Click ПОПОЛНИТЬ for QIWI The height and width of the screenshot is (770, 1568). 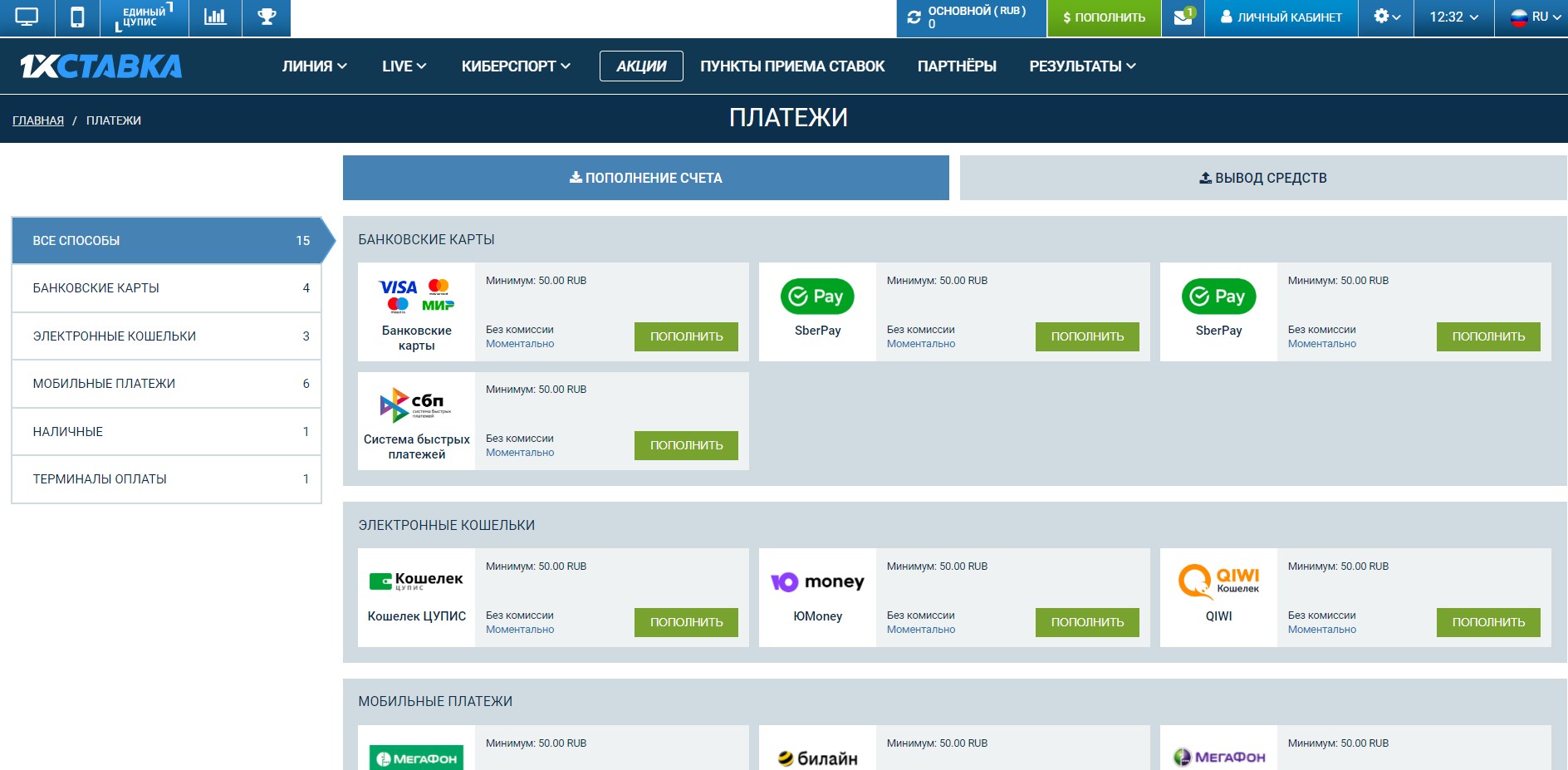[x=1488, y=622]
